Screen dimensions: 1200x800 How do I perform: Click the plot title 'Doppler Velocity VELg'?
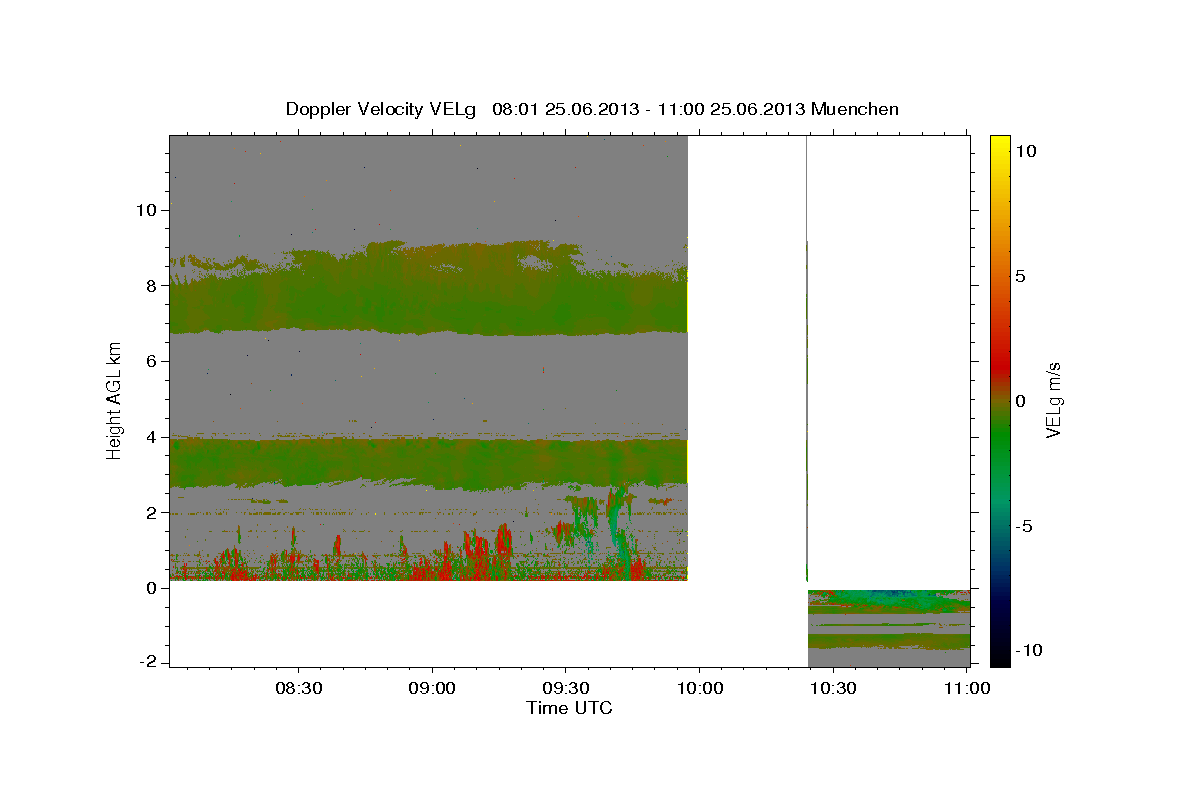(381, 109)
